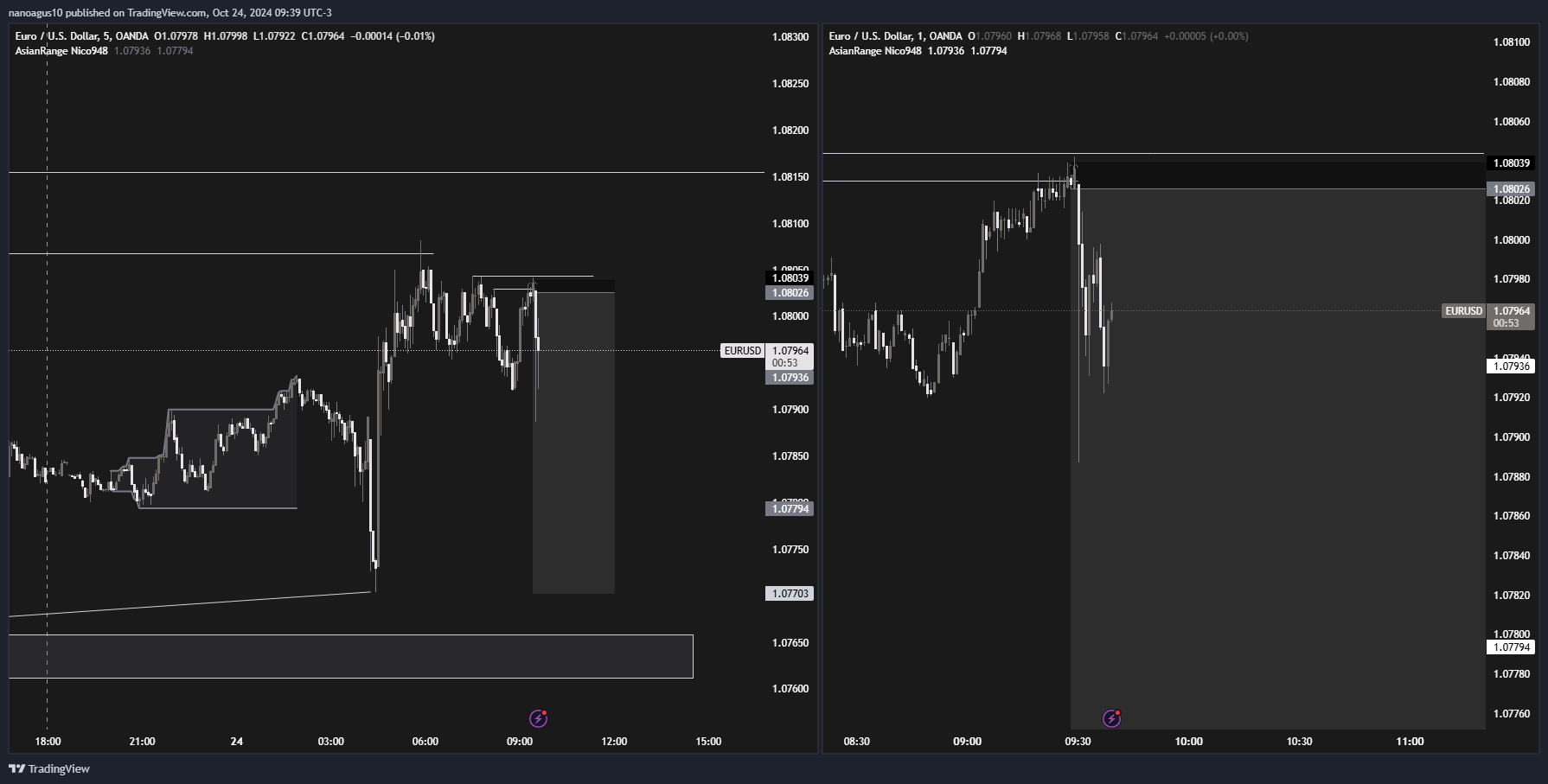
Task: Click the EURUSD price tag on the left price scale
Action: point(743,351)
